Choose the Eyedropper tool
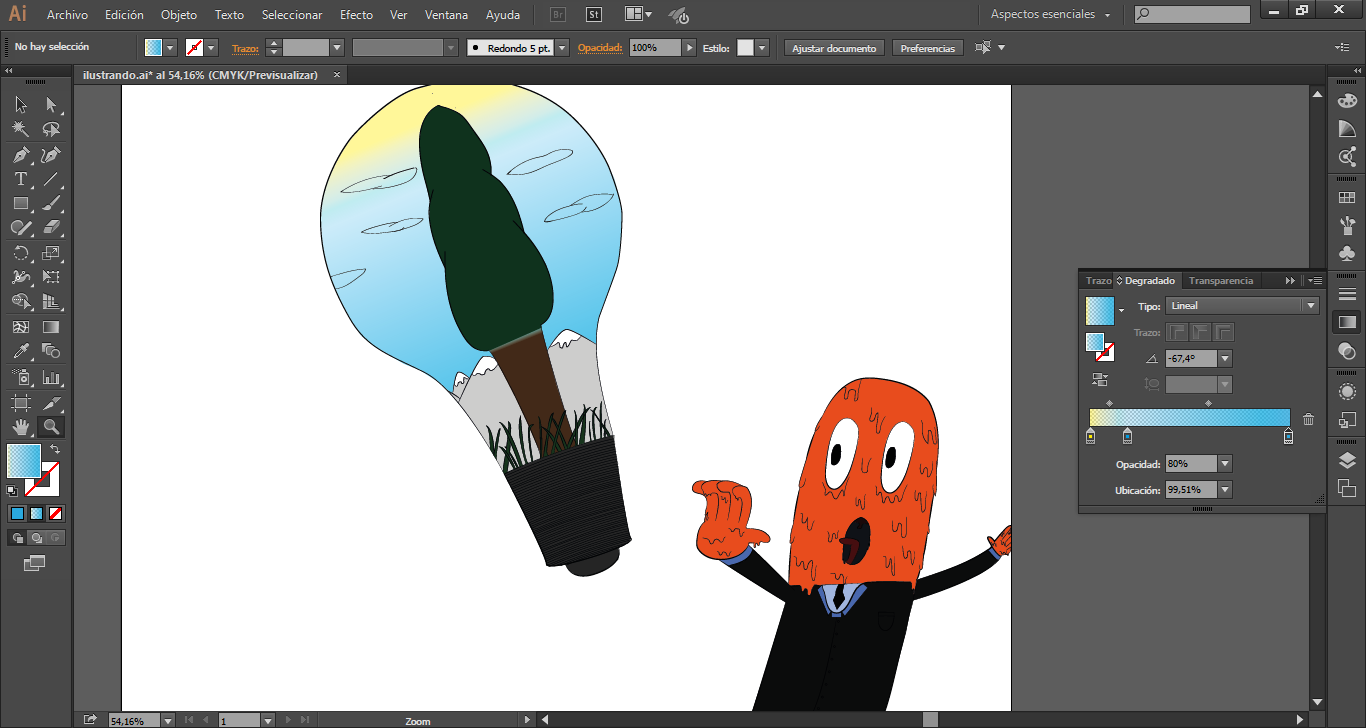 tap(21, 352)
